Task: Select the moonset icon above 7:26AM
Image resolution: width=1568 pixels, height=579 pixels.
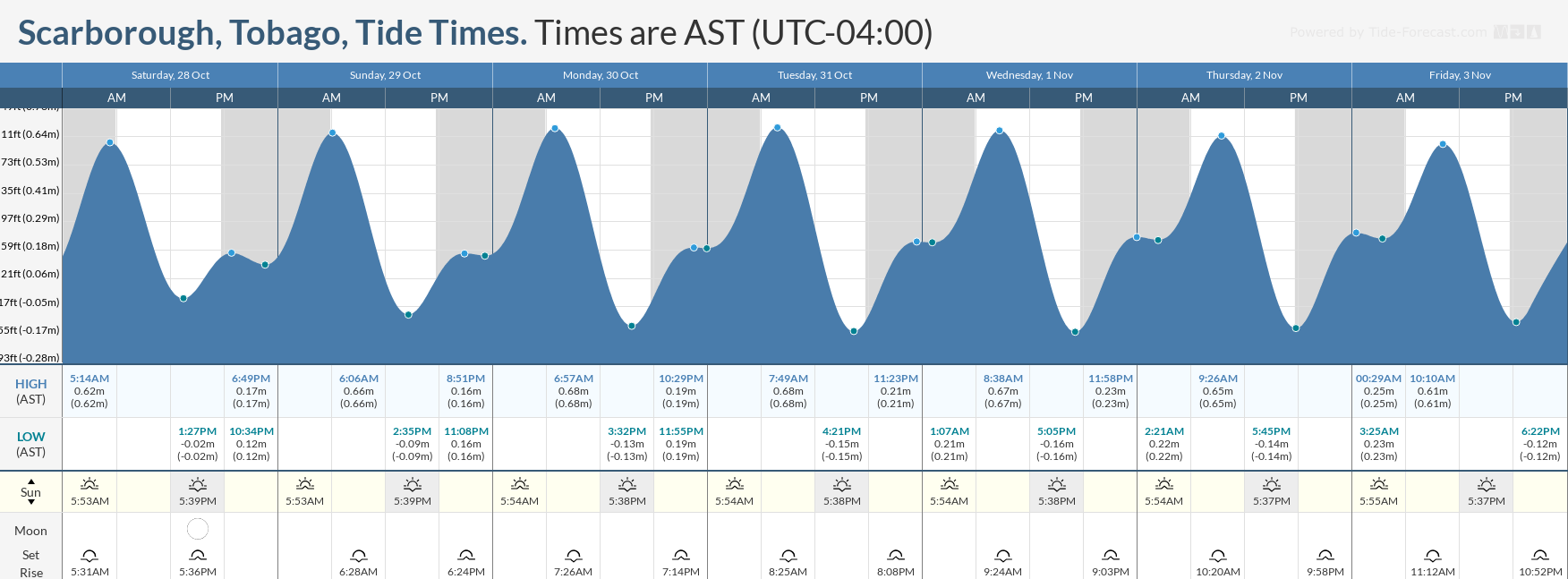Action: pos(574,556)
